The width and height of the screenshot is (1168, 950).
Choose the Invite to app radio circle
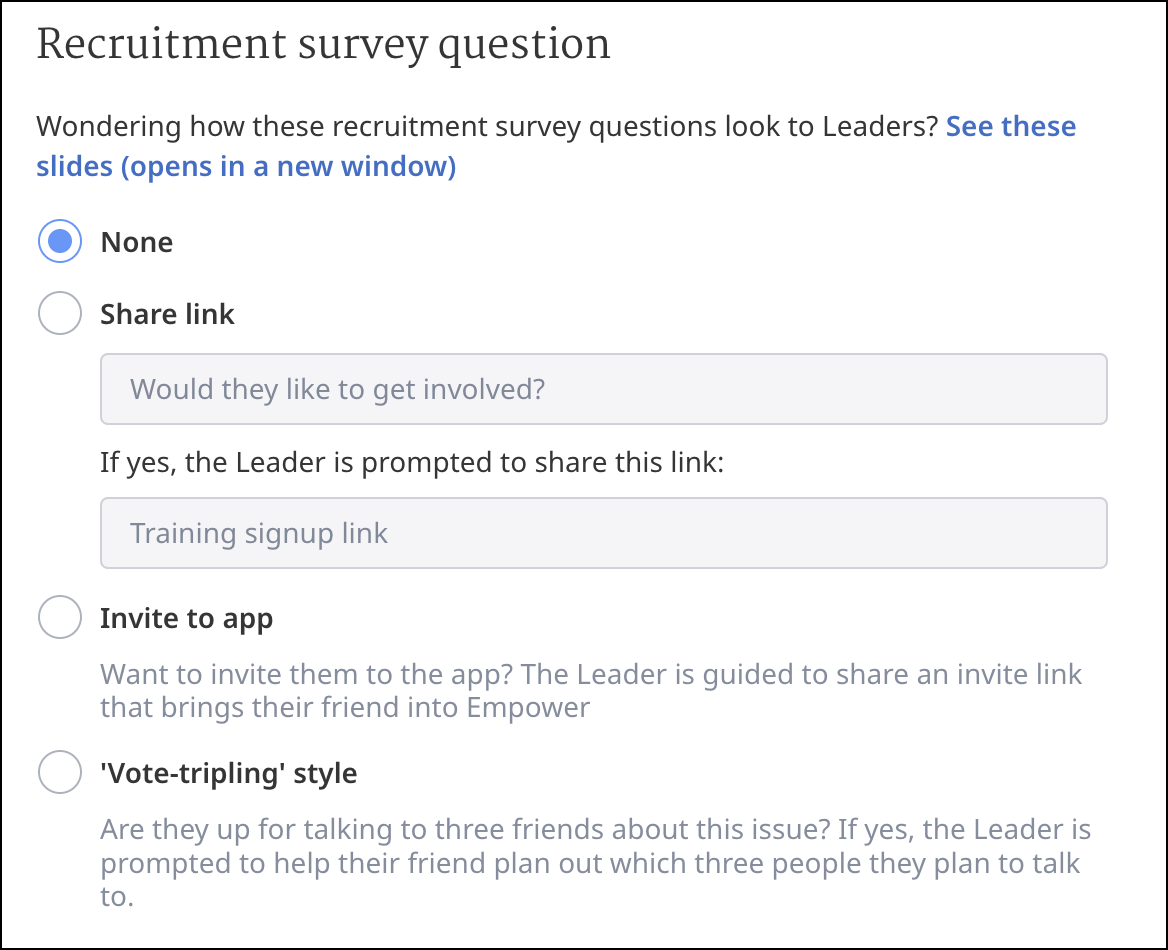point(59,618)
